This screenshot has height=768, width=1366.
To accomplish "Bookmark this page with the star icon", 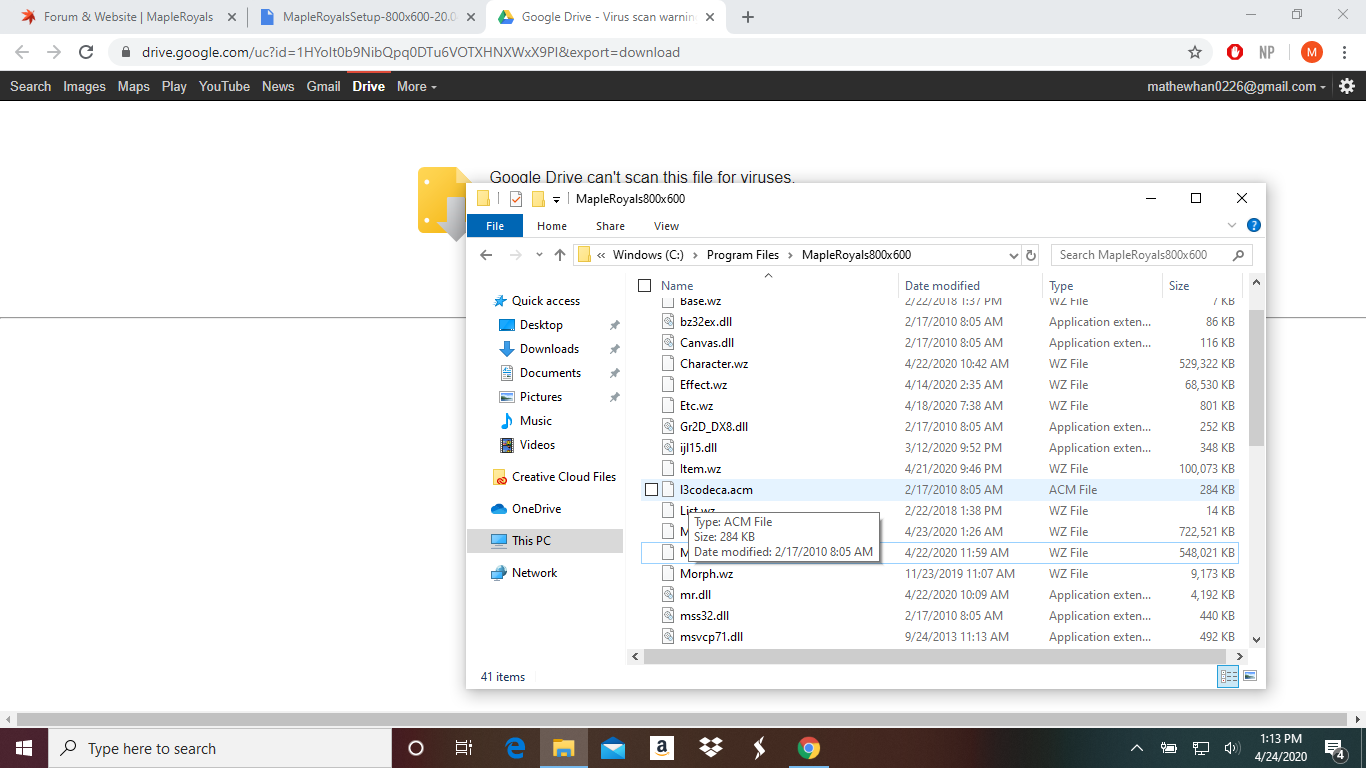I will 1195,52.
